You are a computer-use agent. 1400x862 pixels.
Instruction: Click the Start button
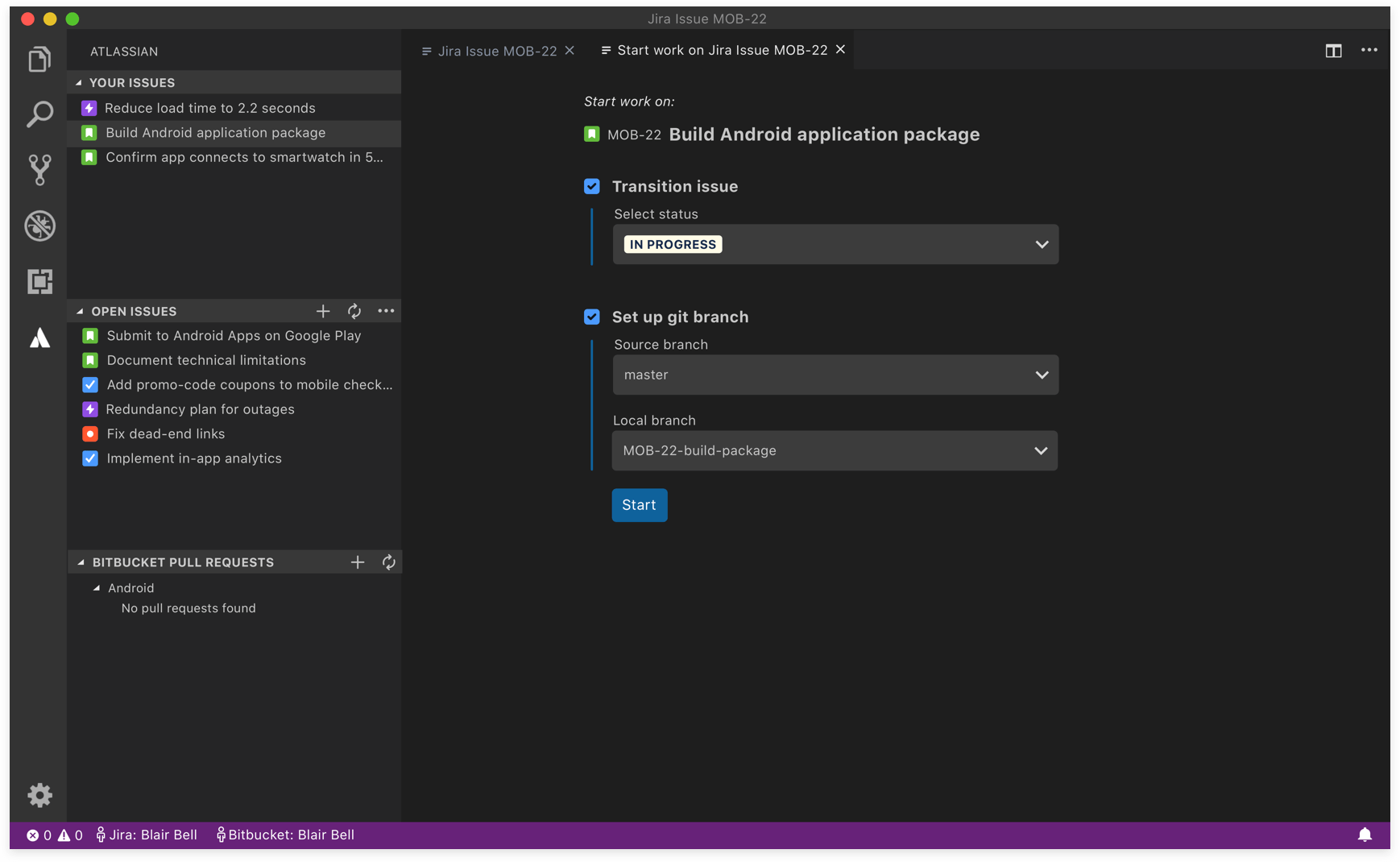coord(639,505)
